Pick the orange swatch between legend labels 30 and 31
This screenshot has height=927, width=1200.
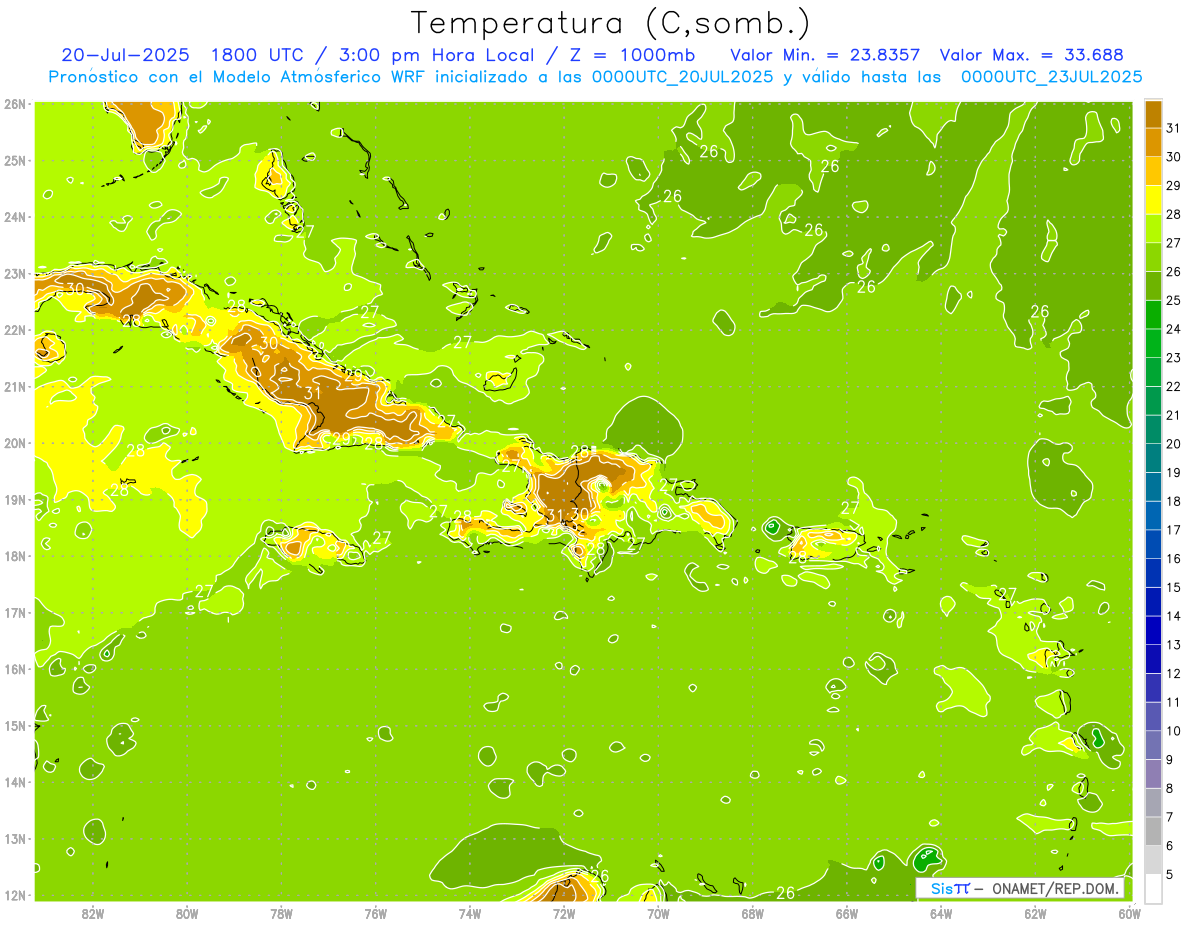(x=1153, y=142)
